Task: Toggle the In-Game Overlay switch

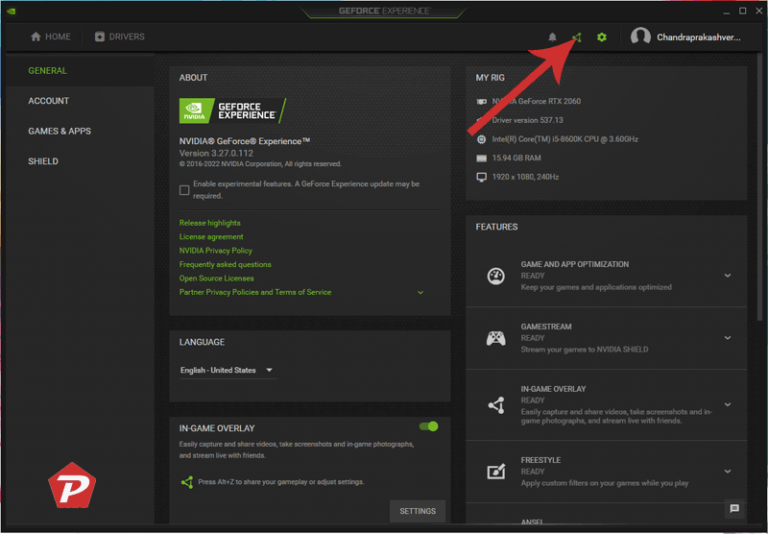Action: 429,427
